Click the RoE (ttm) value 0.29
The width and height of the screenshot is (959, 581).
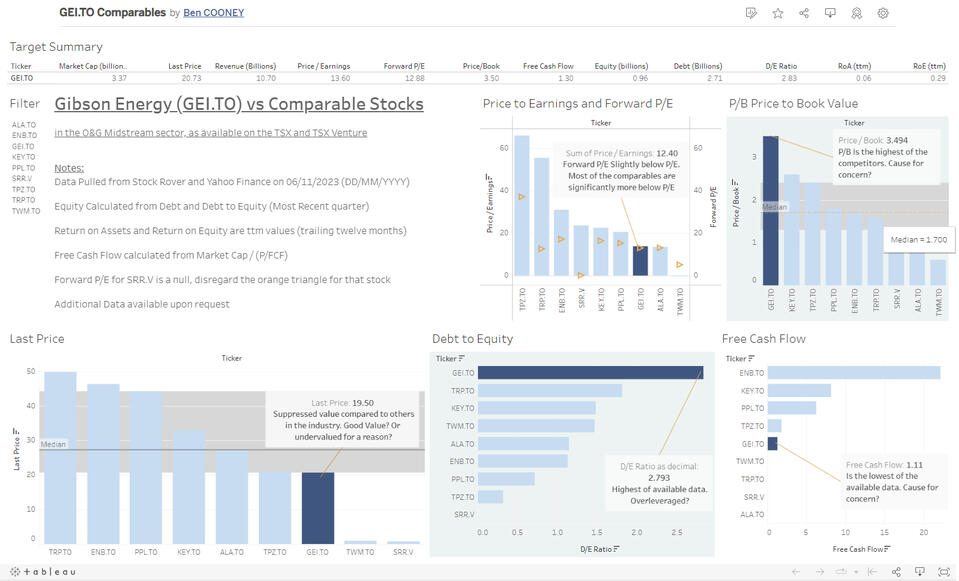point(938,78)
